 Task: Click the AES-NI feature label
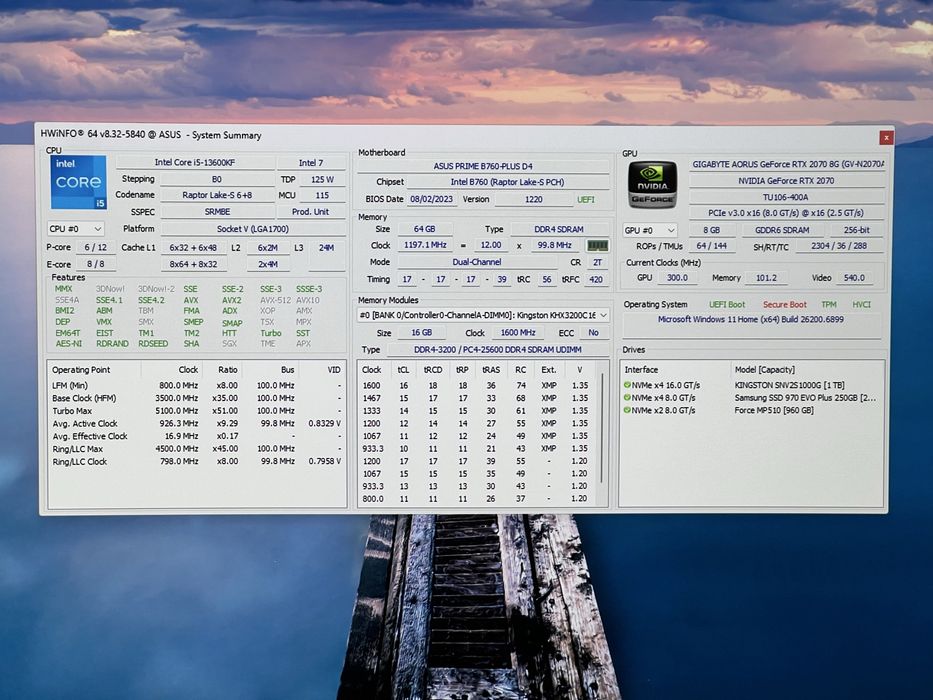[68, 343]
